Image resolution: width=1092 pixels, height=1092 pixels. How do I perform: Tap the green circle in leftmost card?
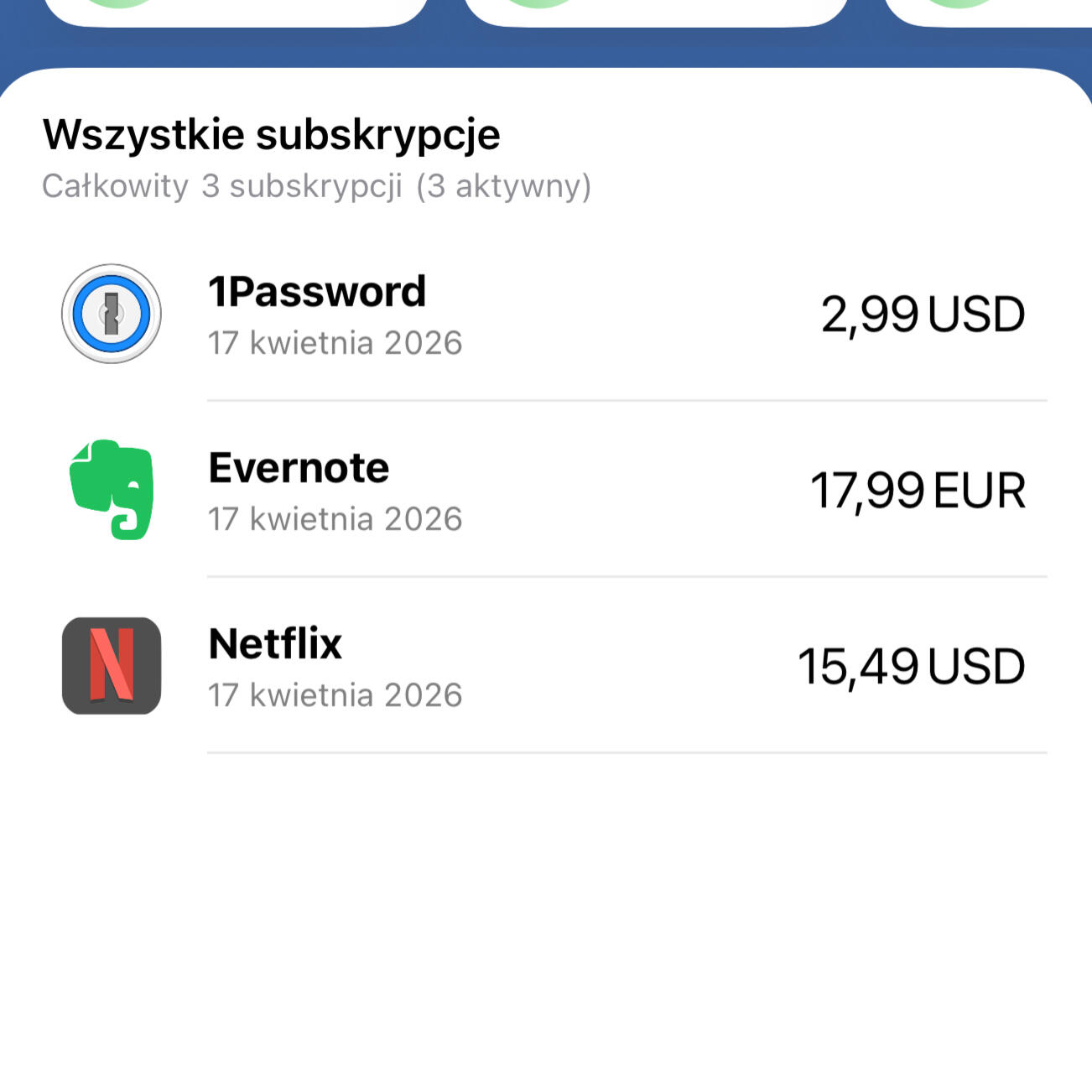pyautogui.click(x=120, y=3)
